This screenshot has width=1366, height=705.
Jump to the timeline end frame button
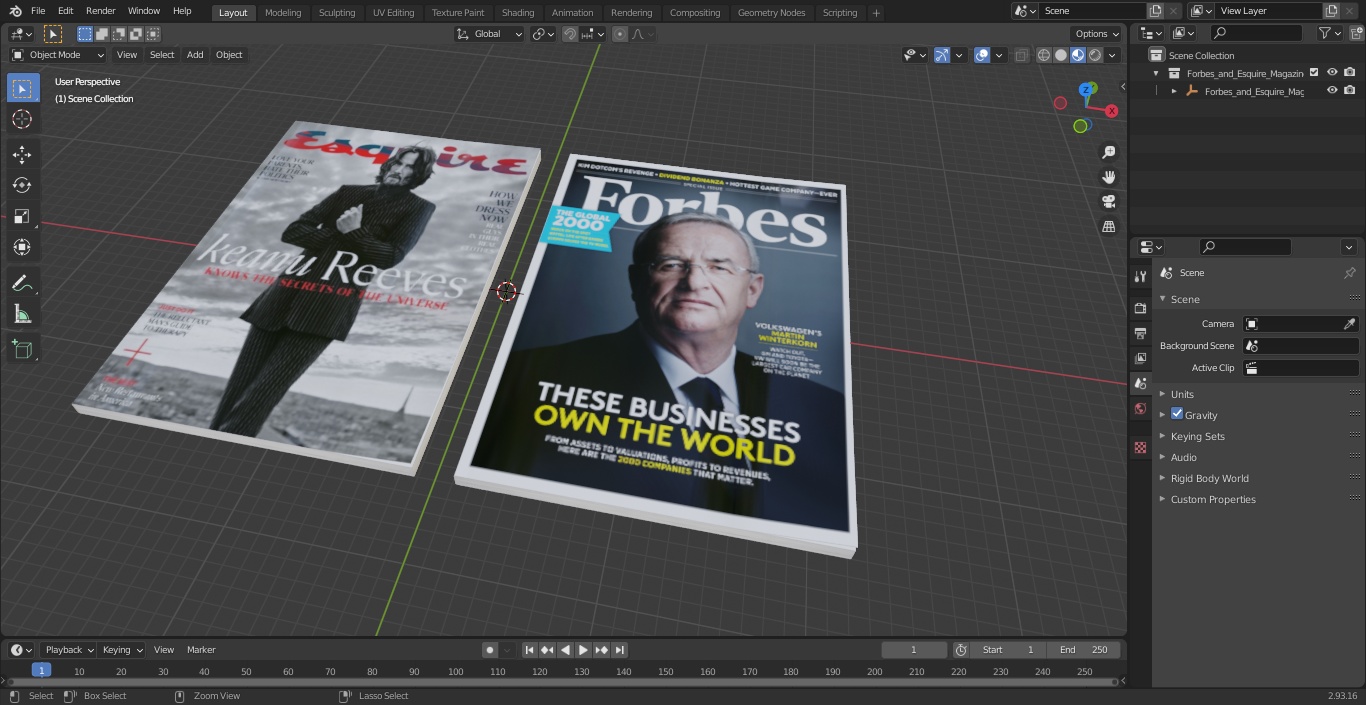point(619,650)
